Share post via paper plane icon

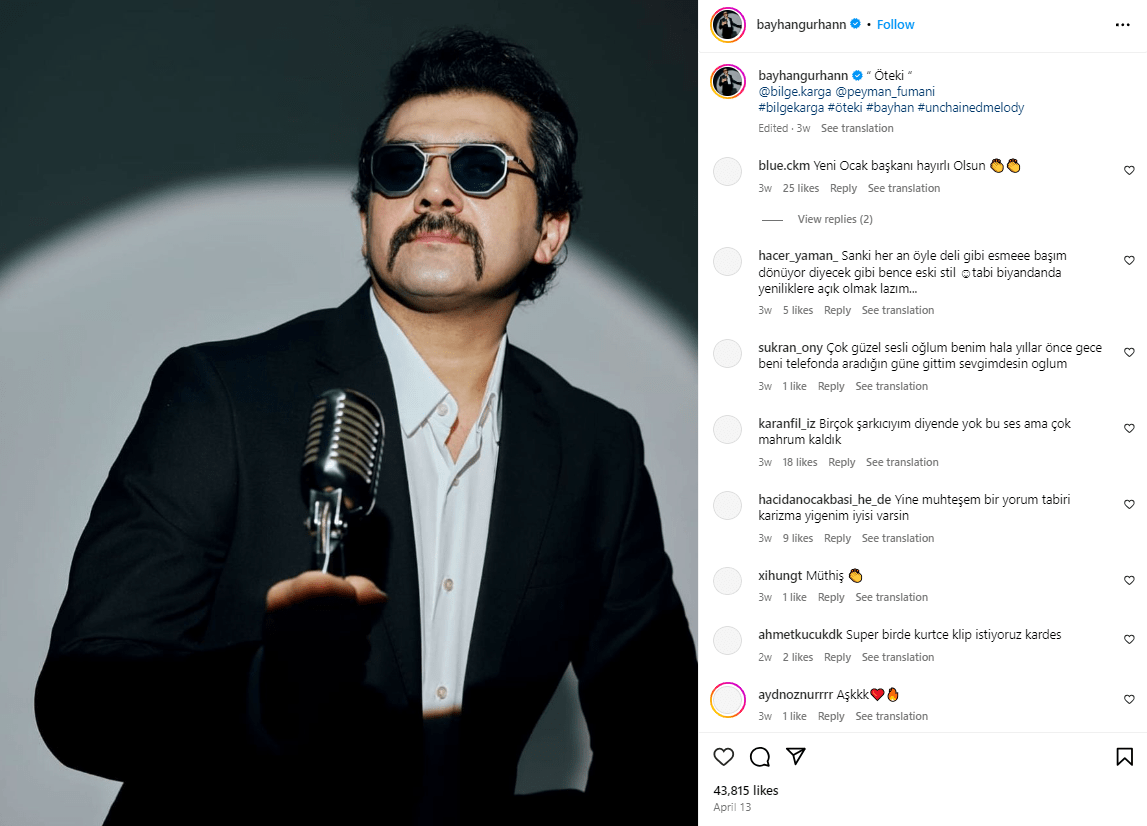click(795, 757)
